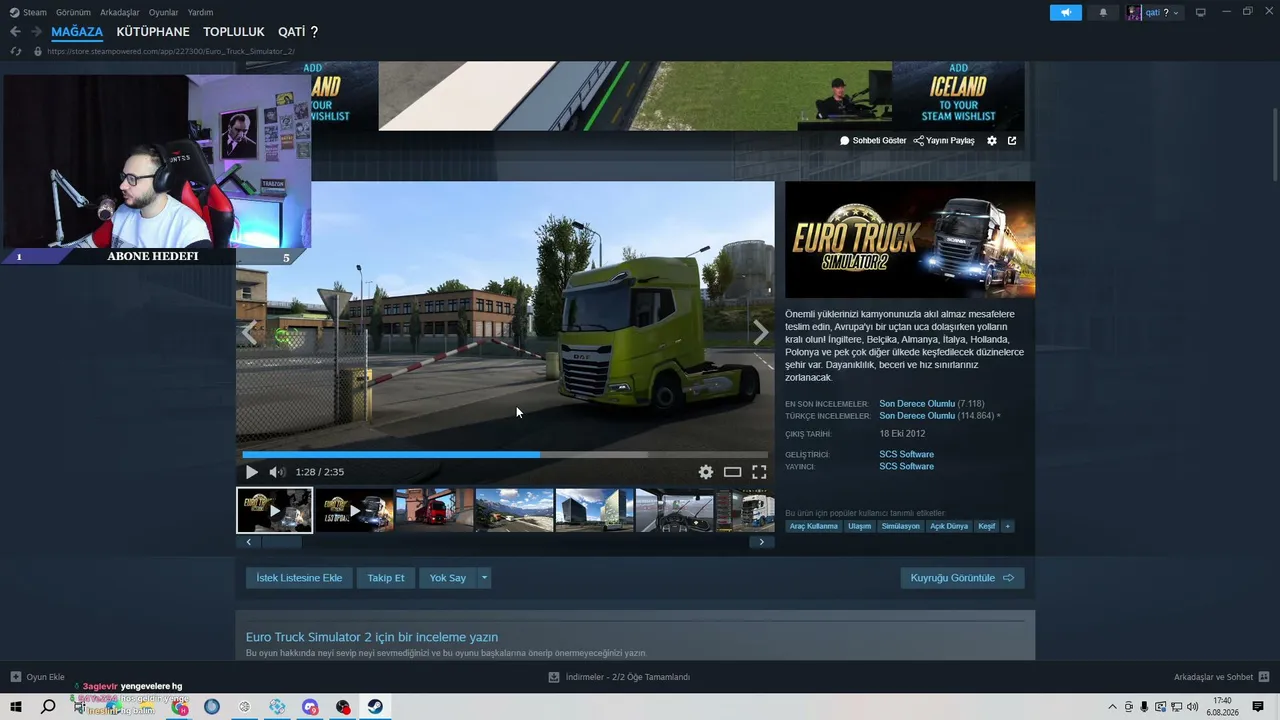Switch to the KÜTÜPHANE tab
Viewport: 1280px width, 720px height.
[x=152, y=32]
